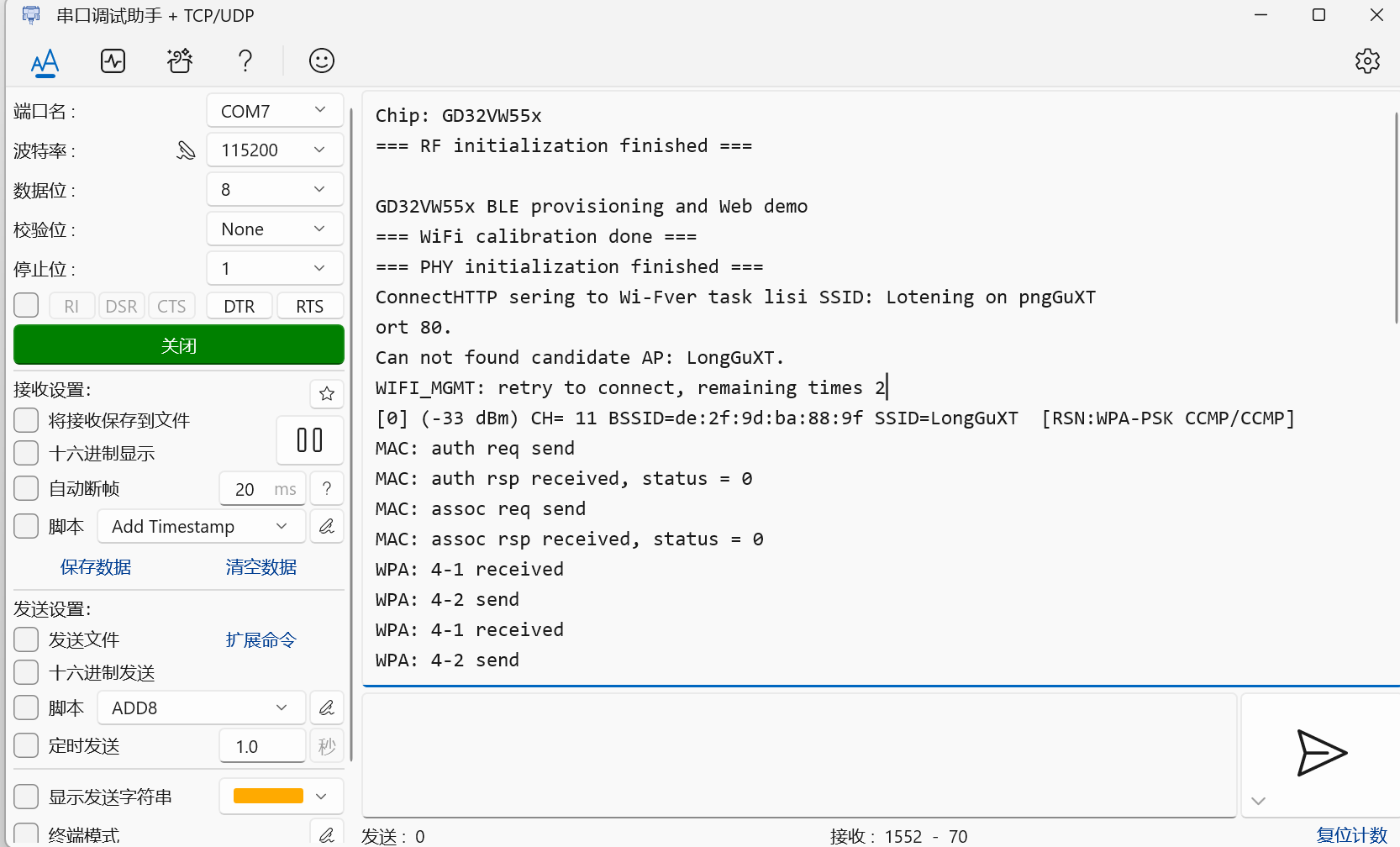
Task: Click the left panel vertical scrollbar
Action: [x=351, y=434]
